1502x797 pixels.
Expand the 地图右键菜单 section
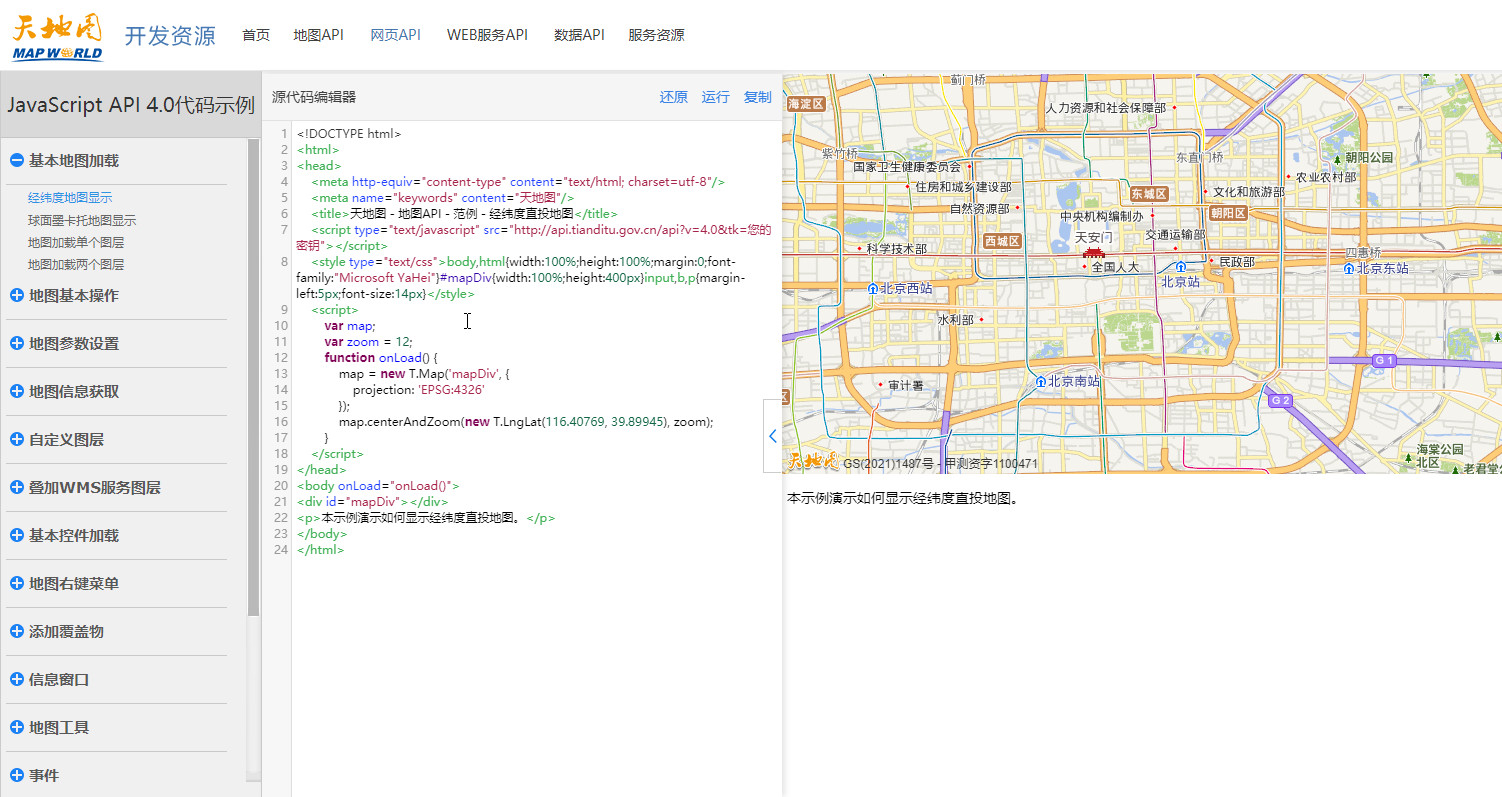(17, 583)
